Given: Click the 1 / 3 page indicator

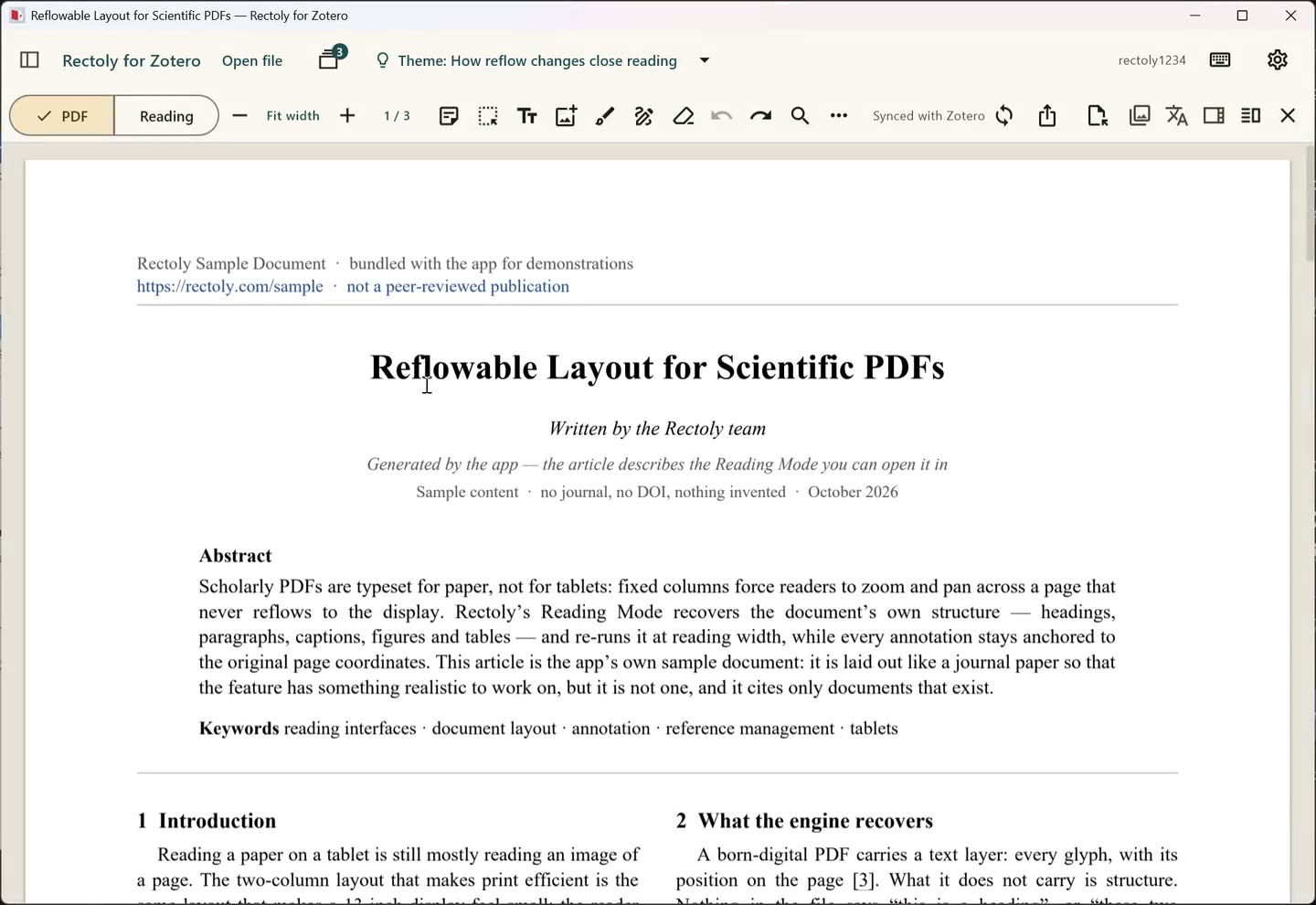Looking at the screenshot, I should pos(397,116).
